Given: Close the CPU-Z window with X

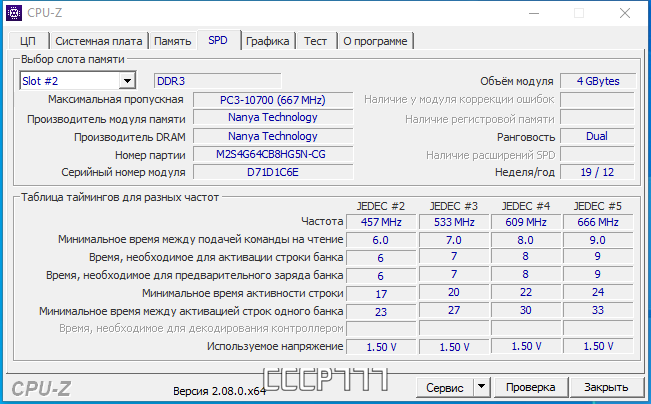Looking at the screenshot, I should 624,13.
